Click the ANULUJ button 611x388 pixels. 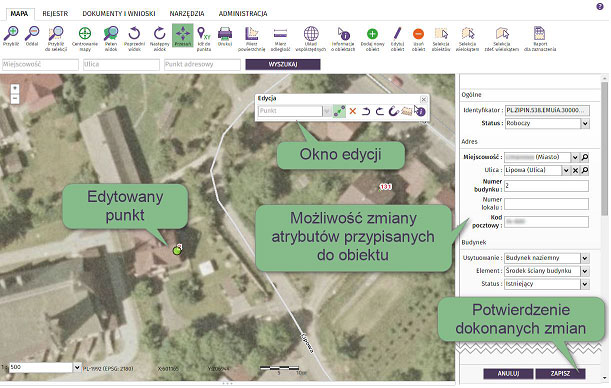pyautogui.click(x=508, y=374)
